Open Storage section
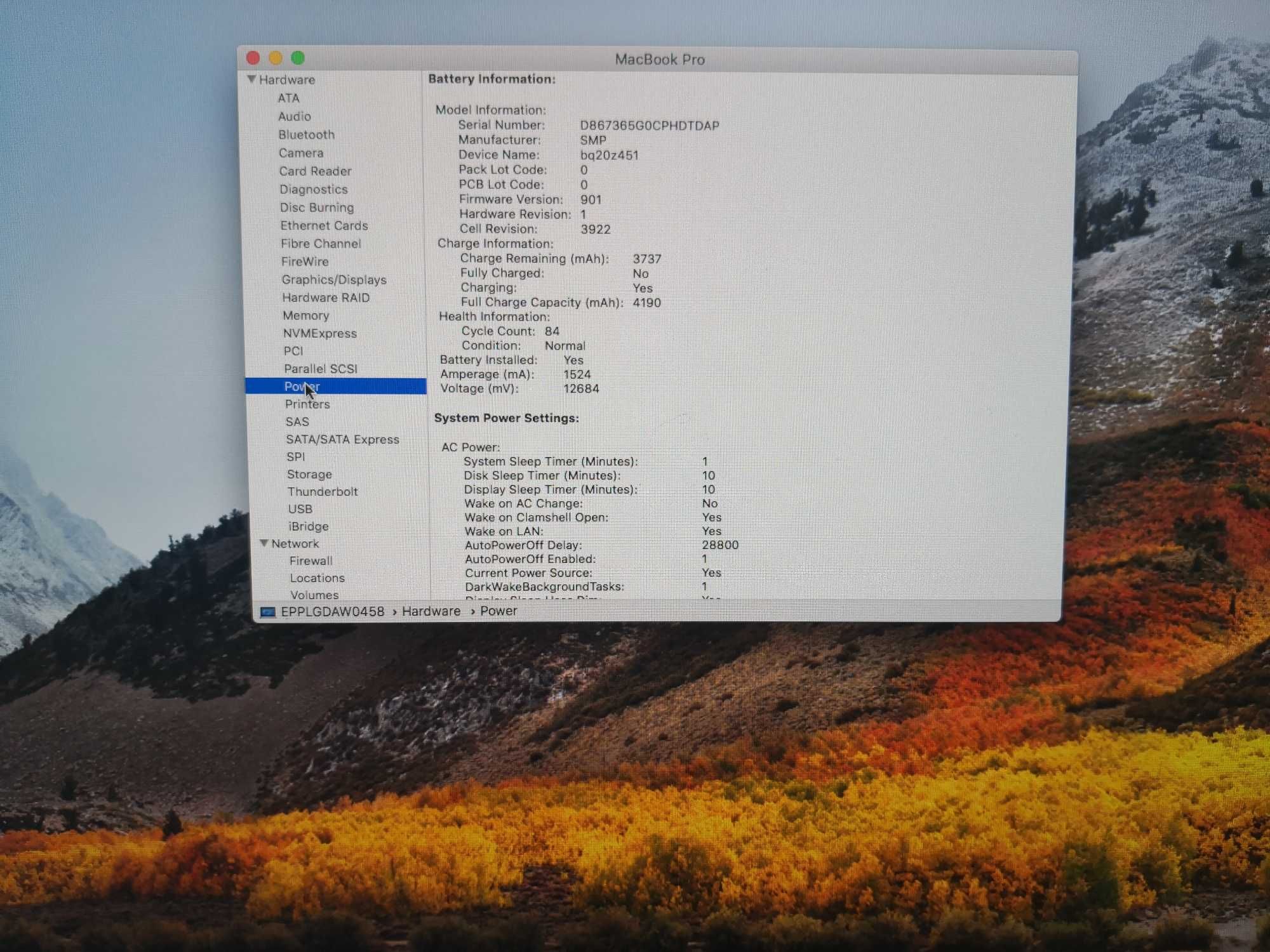Viewport: 1270px width, 952px height. pos(309,474)
